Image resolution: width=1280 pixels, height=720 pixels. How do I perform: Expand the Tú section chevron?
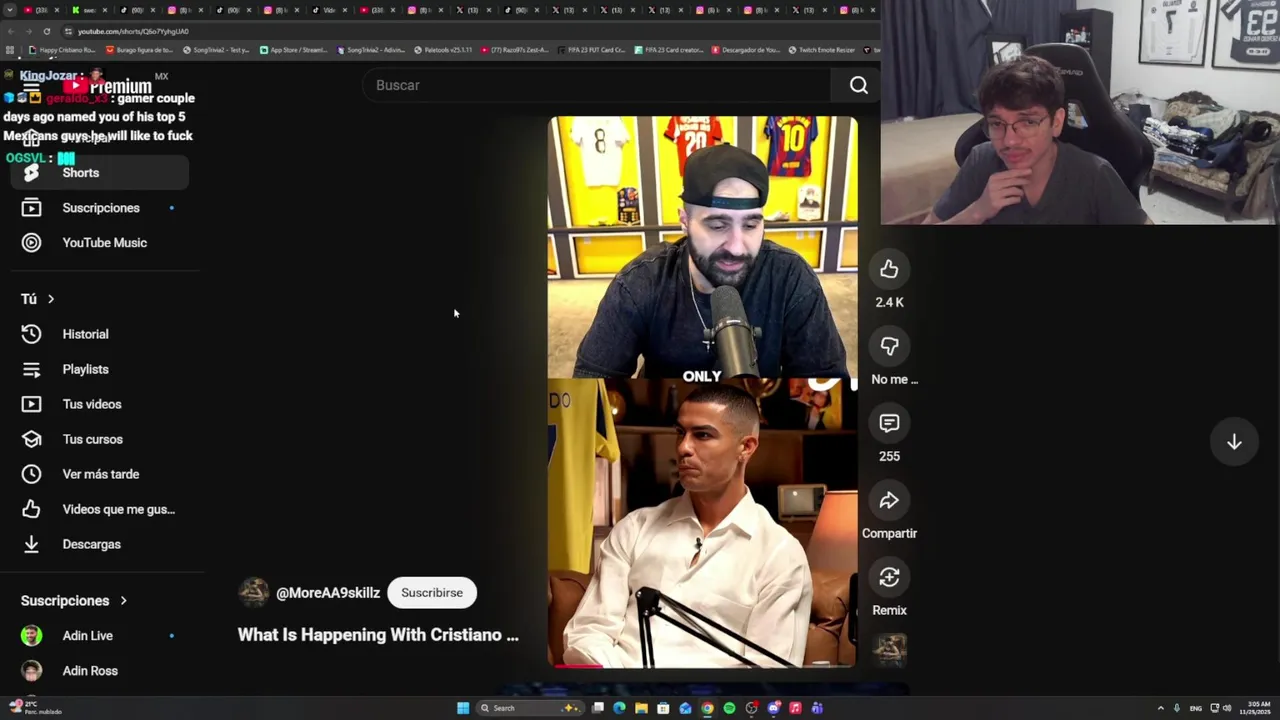pyautogui.click(x=51, y=299)
